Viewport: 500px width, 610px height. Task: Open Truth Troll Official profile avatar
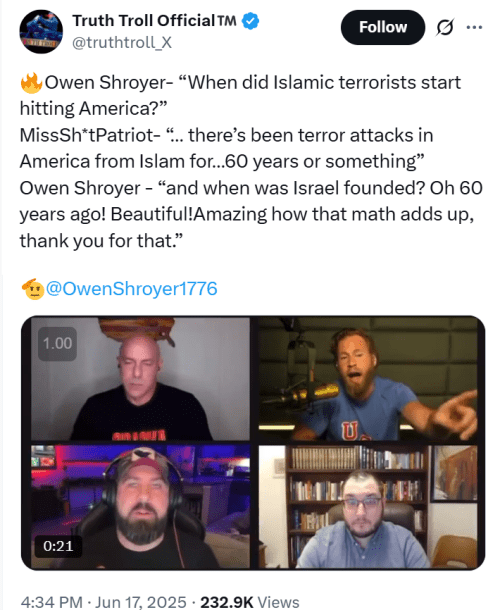pyautogui.click(x=41, y=32)
